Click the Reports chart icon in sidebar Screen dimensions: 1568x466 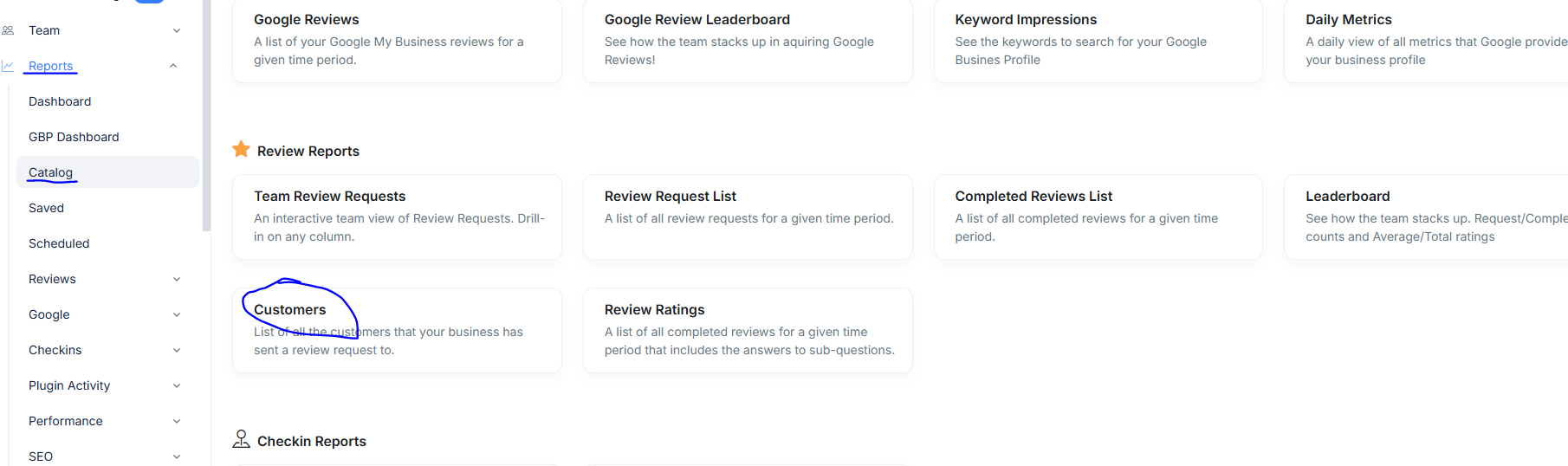[8, 66]
